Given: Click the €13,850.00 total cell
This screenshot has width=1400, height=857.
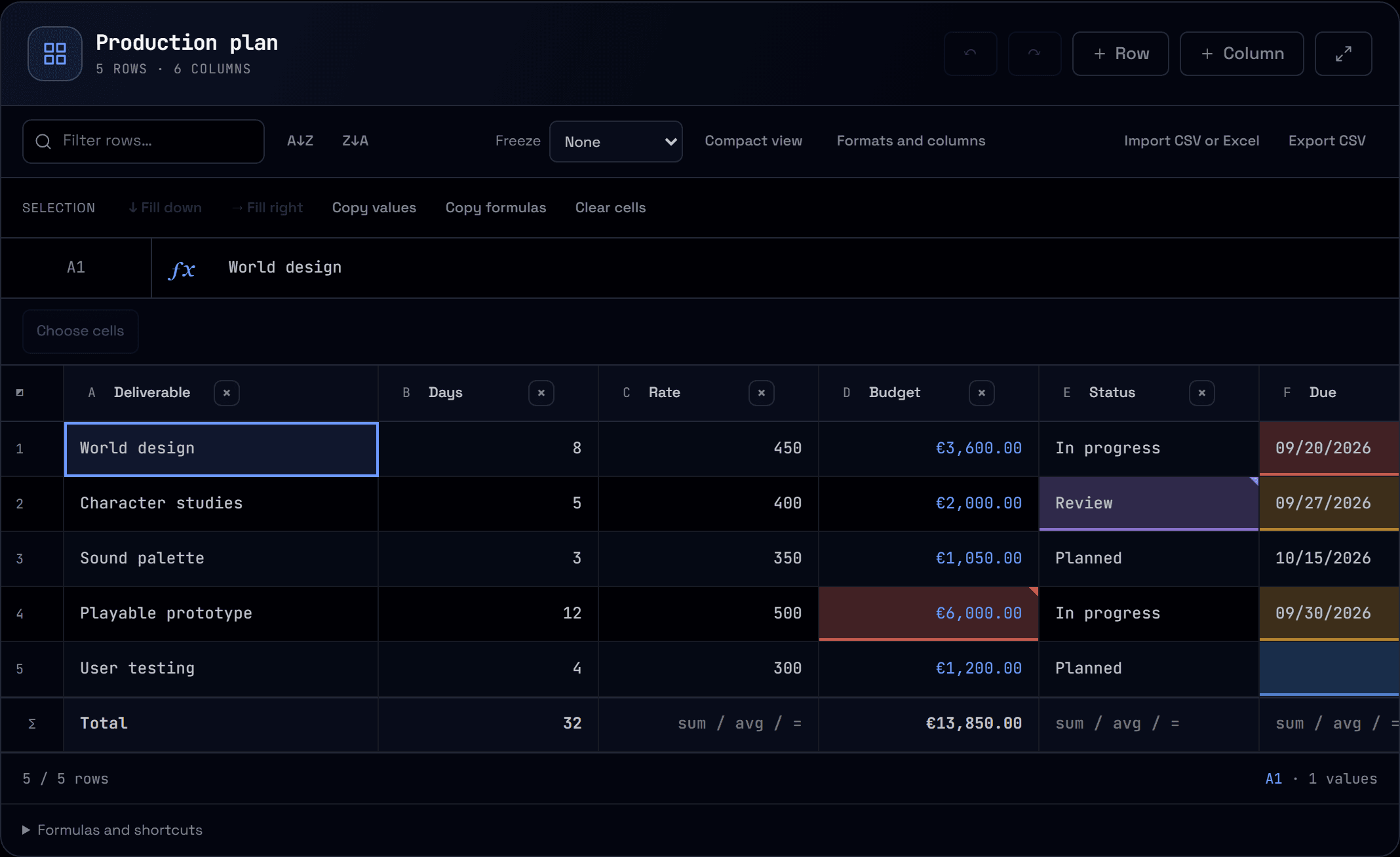Looking at the screenshot, I should click(929, 724).
